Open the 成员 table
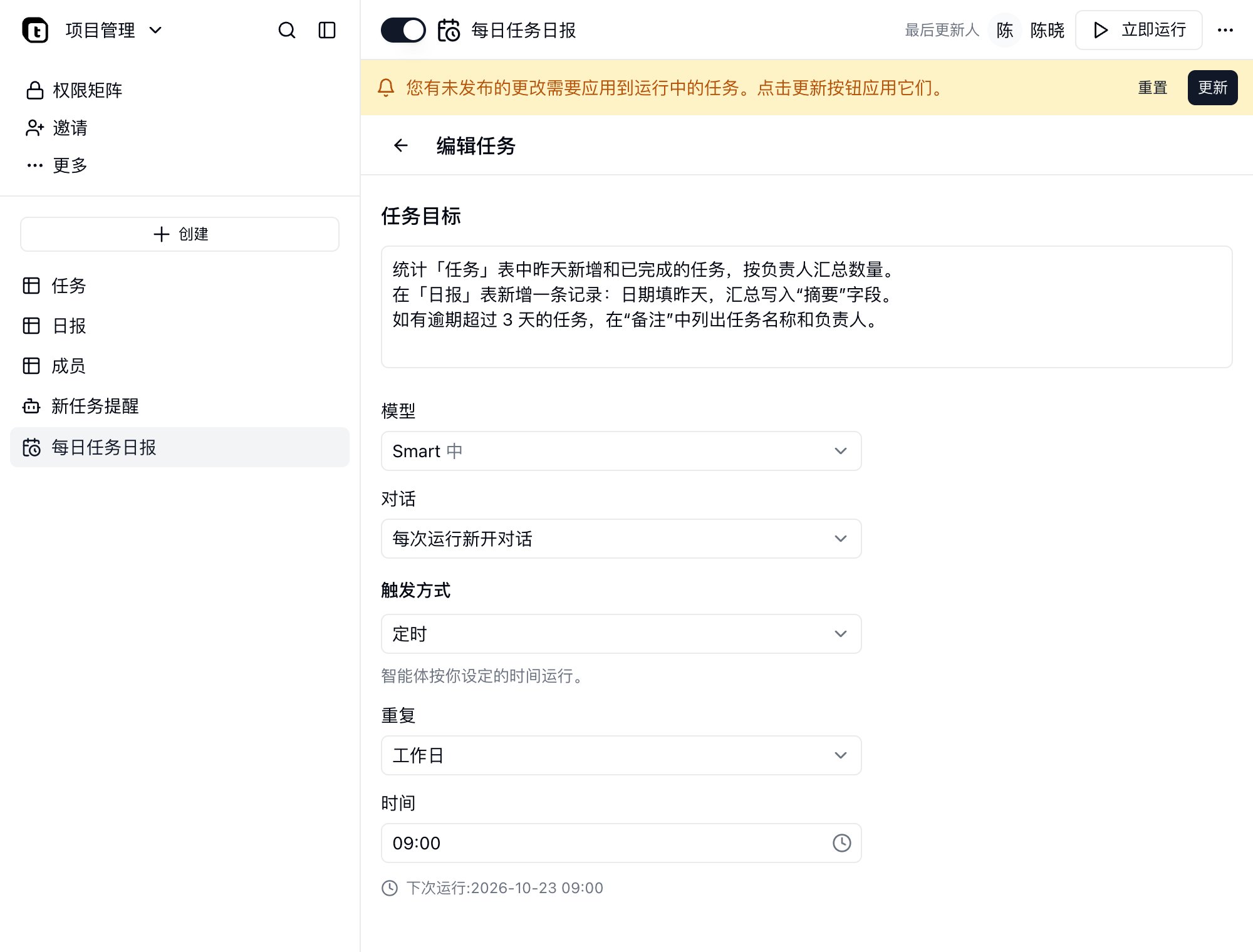The height and width of the screenshot is (952, 1253). click(x=180, y=366)
